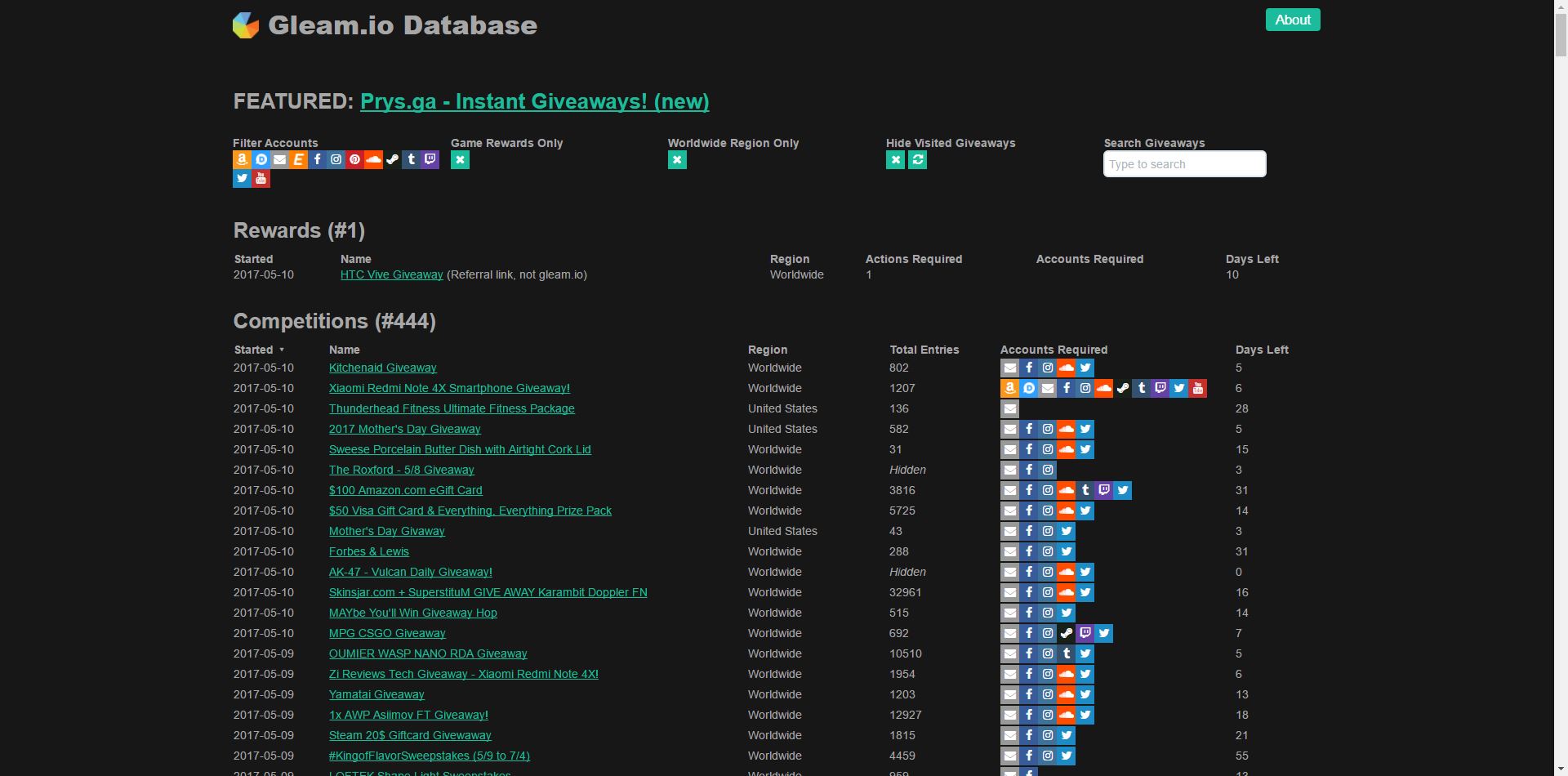Filter accounts by Steam icon

[392, 160]
